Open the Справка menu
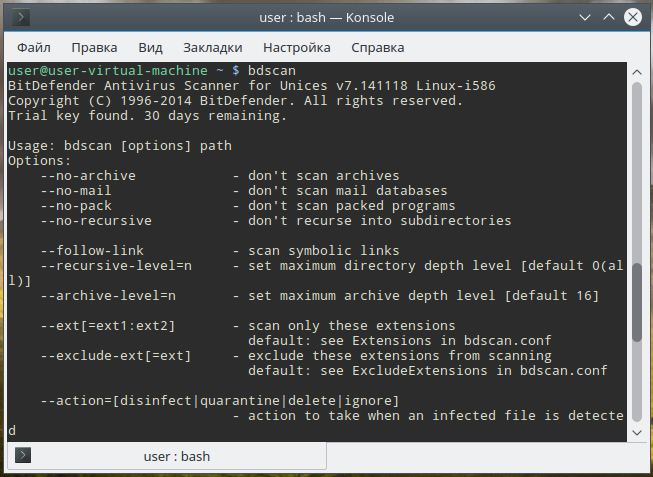This screenshot has height=477, width=653. coord(379,47)
